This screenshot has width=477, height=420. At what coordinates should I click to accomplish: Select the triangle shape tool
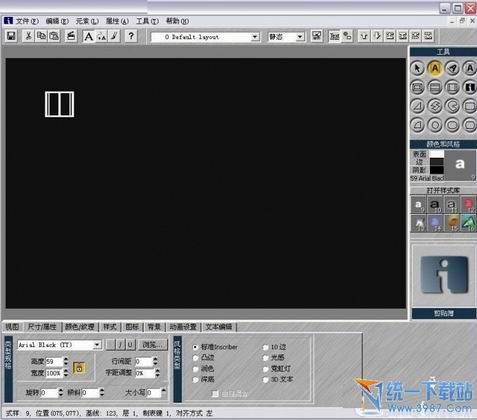pos(417,106)
